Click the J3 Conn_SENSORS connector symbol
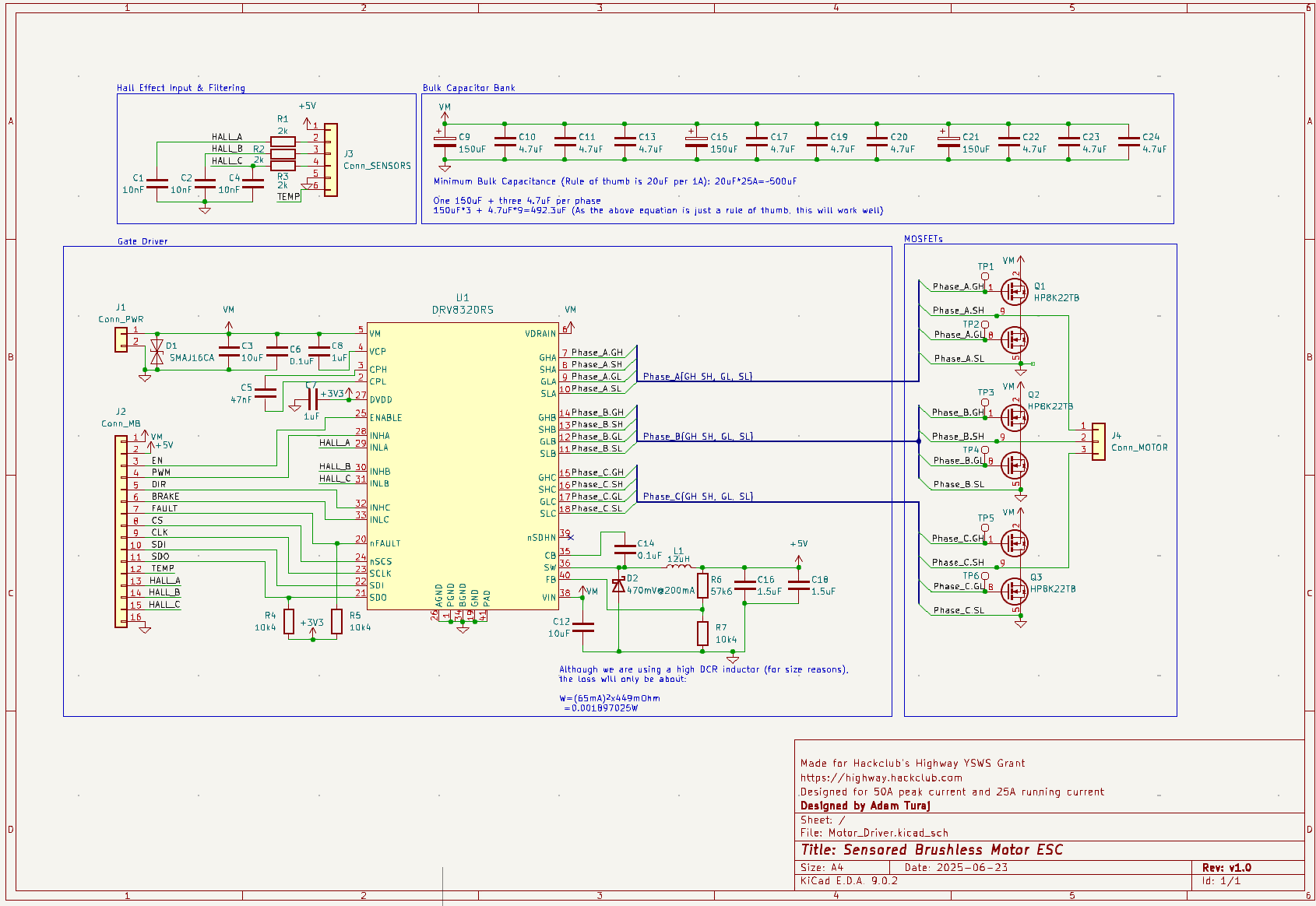This screenshot has height=906, width=1316. [331, 160]
